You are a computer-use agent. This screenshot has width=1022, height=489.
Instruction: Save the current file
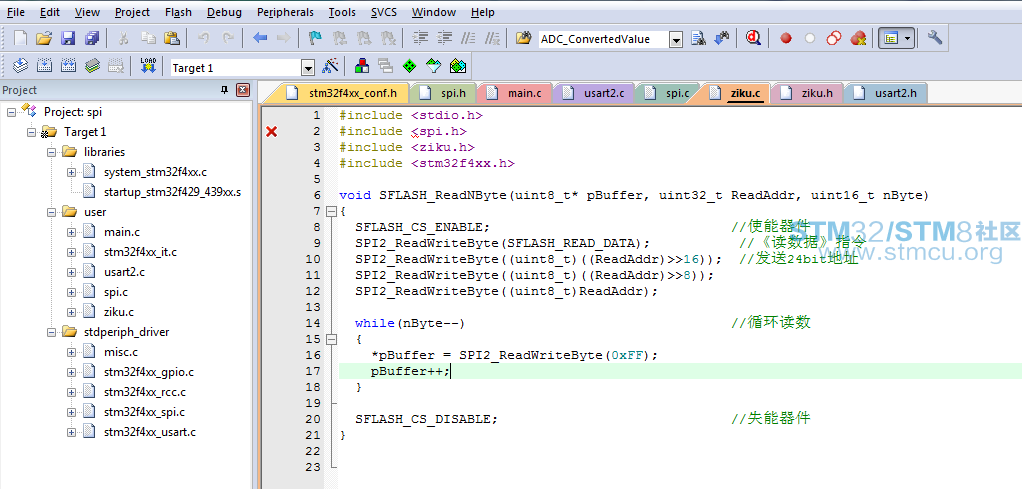pyautogui.click(x=68, y=38)
